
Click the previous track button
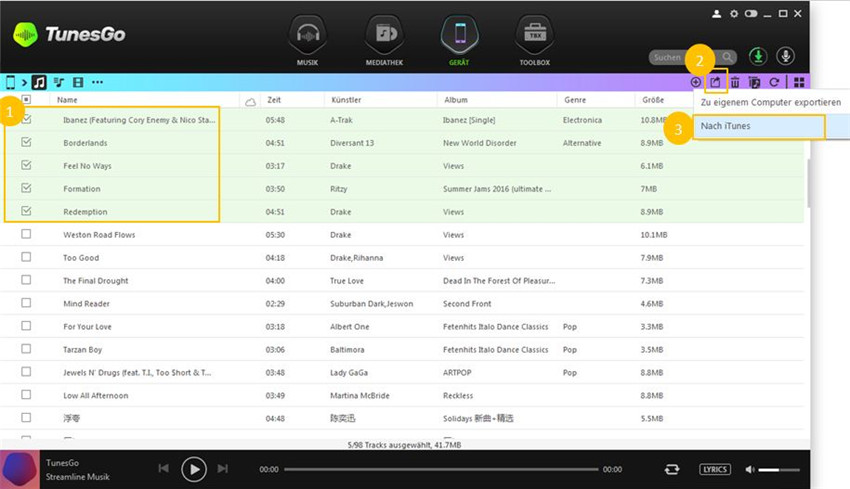[164, 468]
